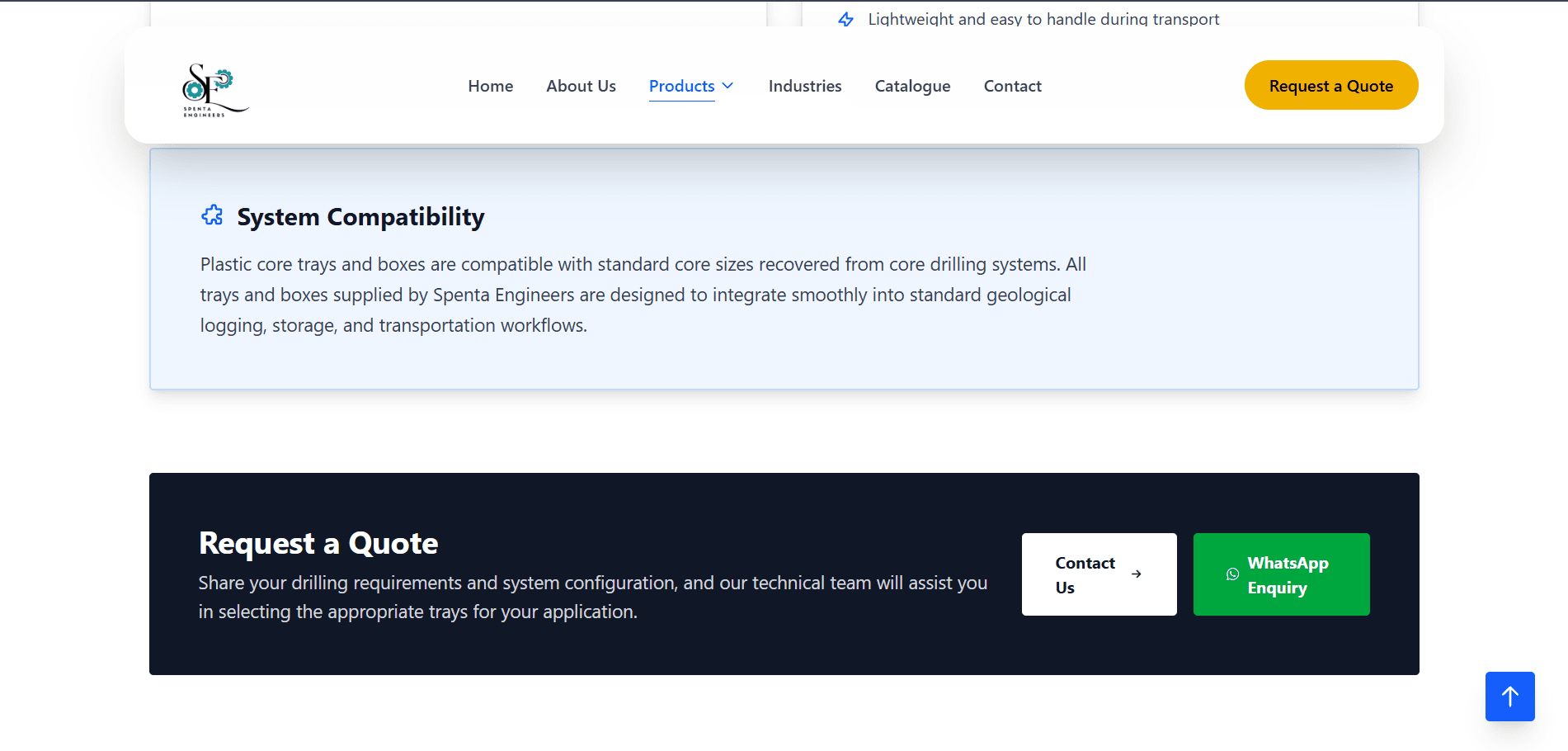Viewport: 1568px width, 751px height.
Task: Click the 'Plastic core trays and boxes' paragraph
Action: pyautogui.click(x=643, y=295)
